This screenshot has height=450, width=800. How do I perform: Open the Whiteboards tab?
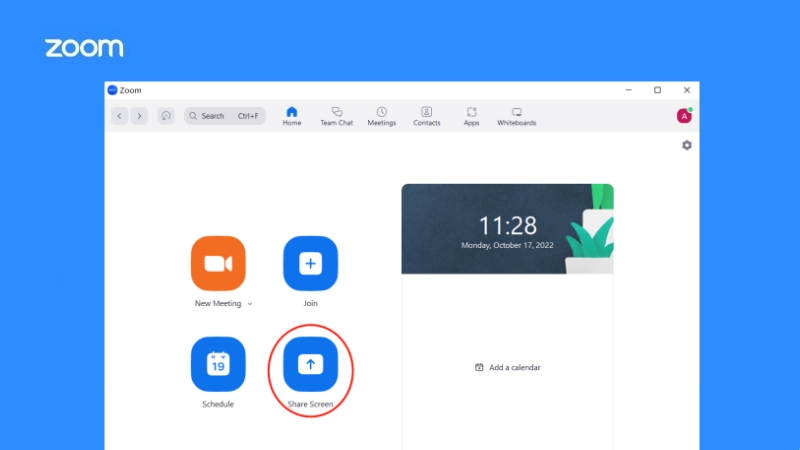(x=517, y=116)
